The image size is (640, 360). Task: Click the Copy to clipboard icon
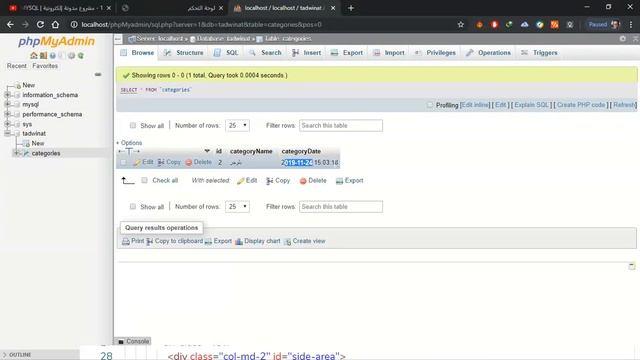point(150,241)
